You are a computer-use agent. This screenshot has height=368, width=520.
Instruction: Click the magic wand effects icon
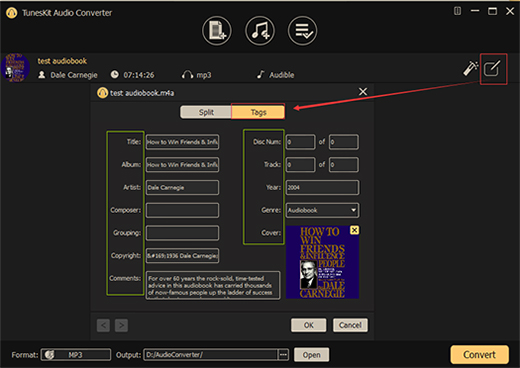470,68
